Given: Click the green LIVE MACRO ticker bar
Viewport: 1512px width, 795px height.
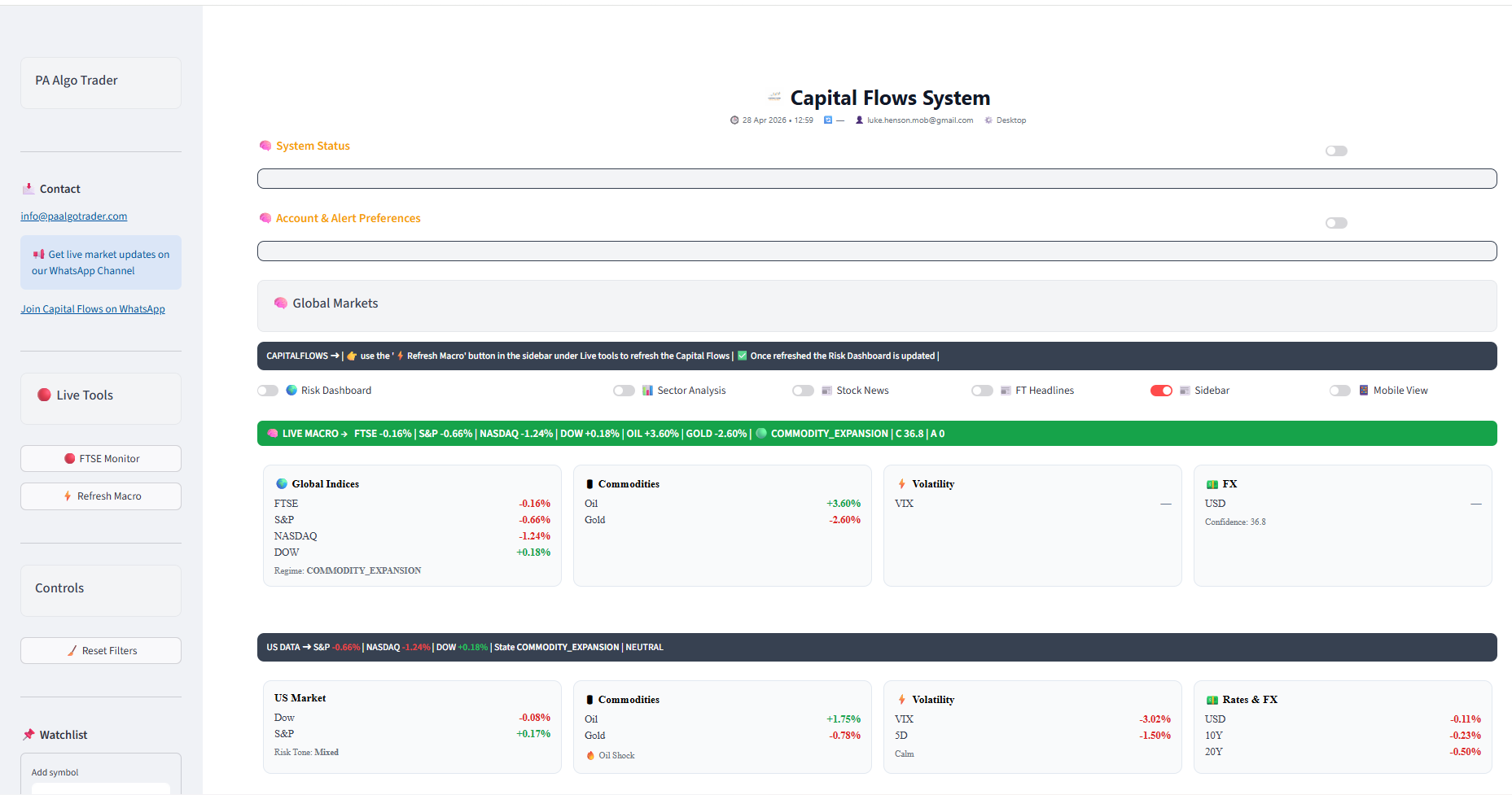Looking at the screenshot, I should point(877,434).
